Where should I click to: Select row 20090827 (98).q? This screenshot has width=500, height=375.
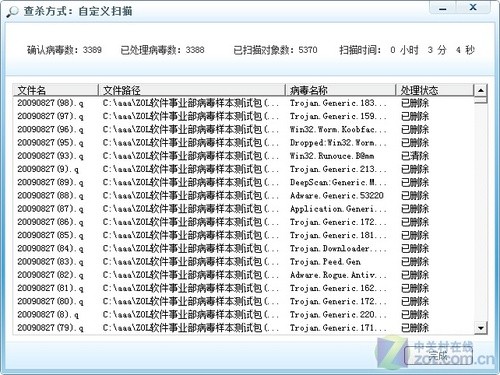[243, 103]
